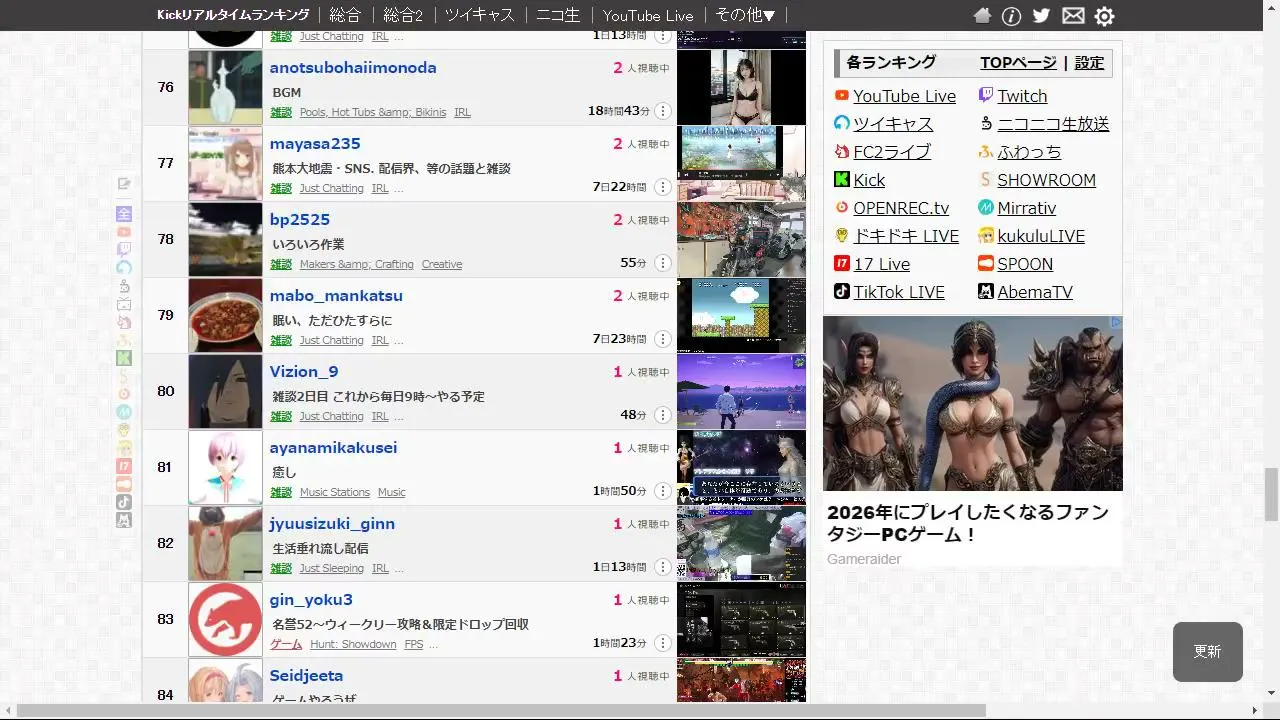1280x720 pixels.
Task: Open the その他▼ dropdown menu
Action: [x=745, y=15]
